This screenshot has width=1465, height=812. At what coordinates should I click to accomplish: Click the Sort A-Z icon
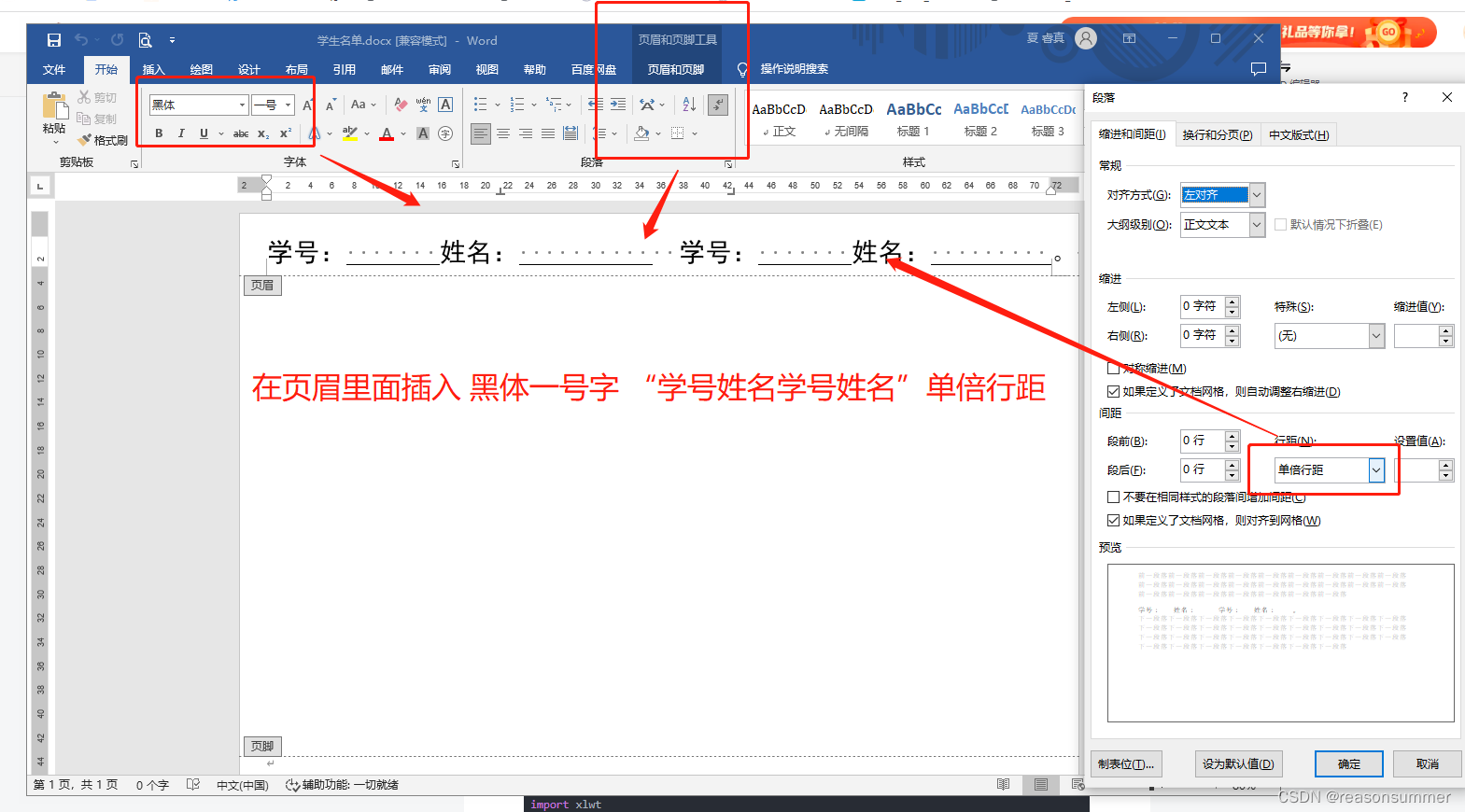coord(689,105)
